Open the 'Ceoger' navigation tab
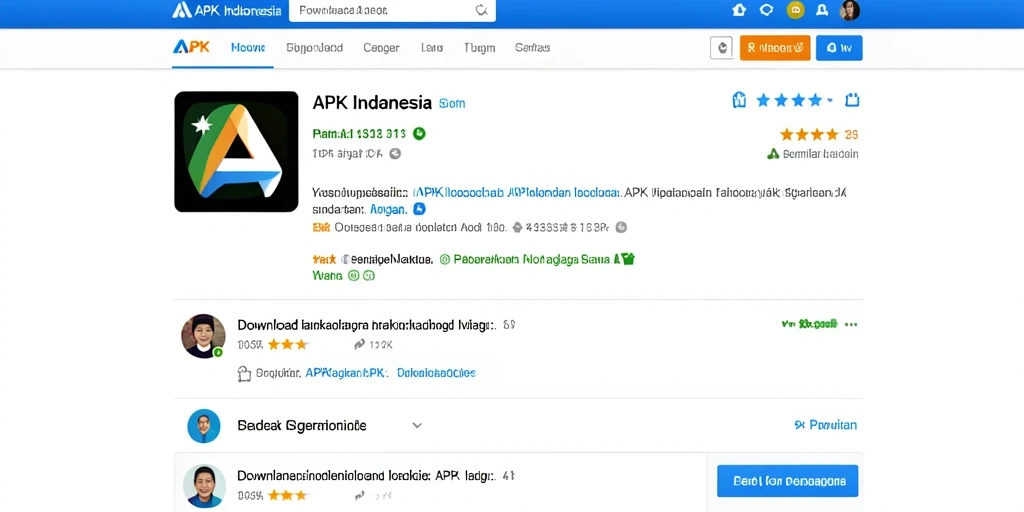 click(381, 48)
